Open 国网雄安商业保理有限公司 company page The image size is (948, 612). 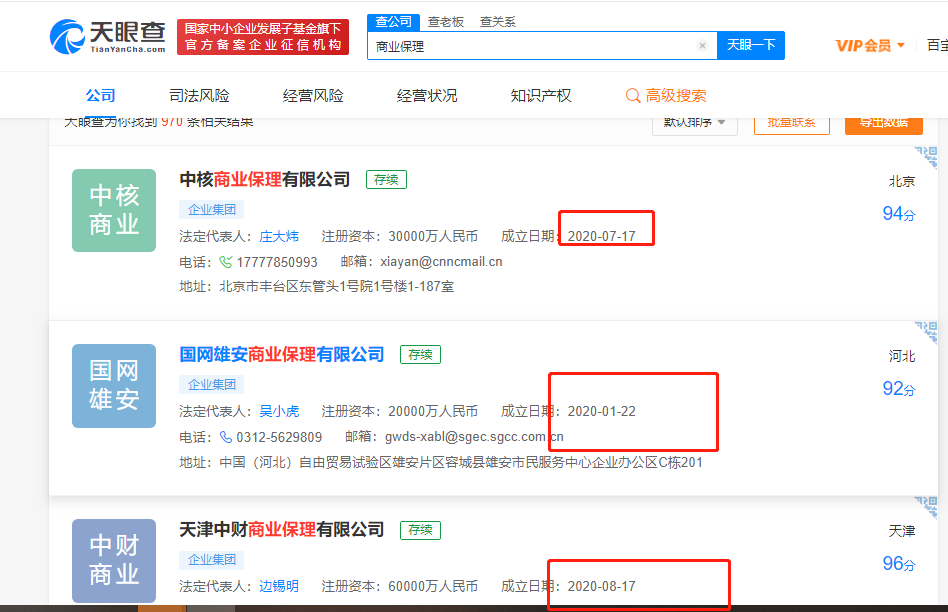(x=282, y=354)
